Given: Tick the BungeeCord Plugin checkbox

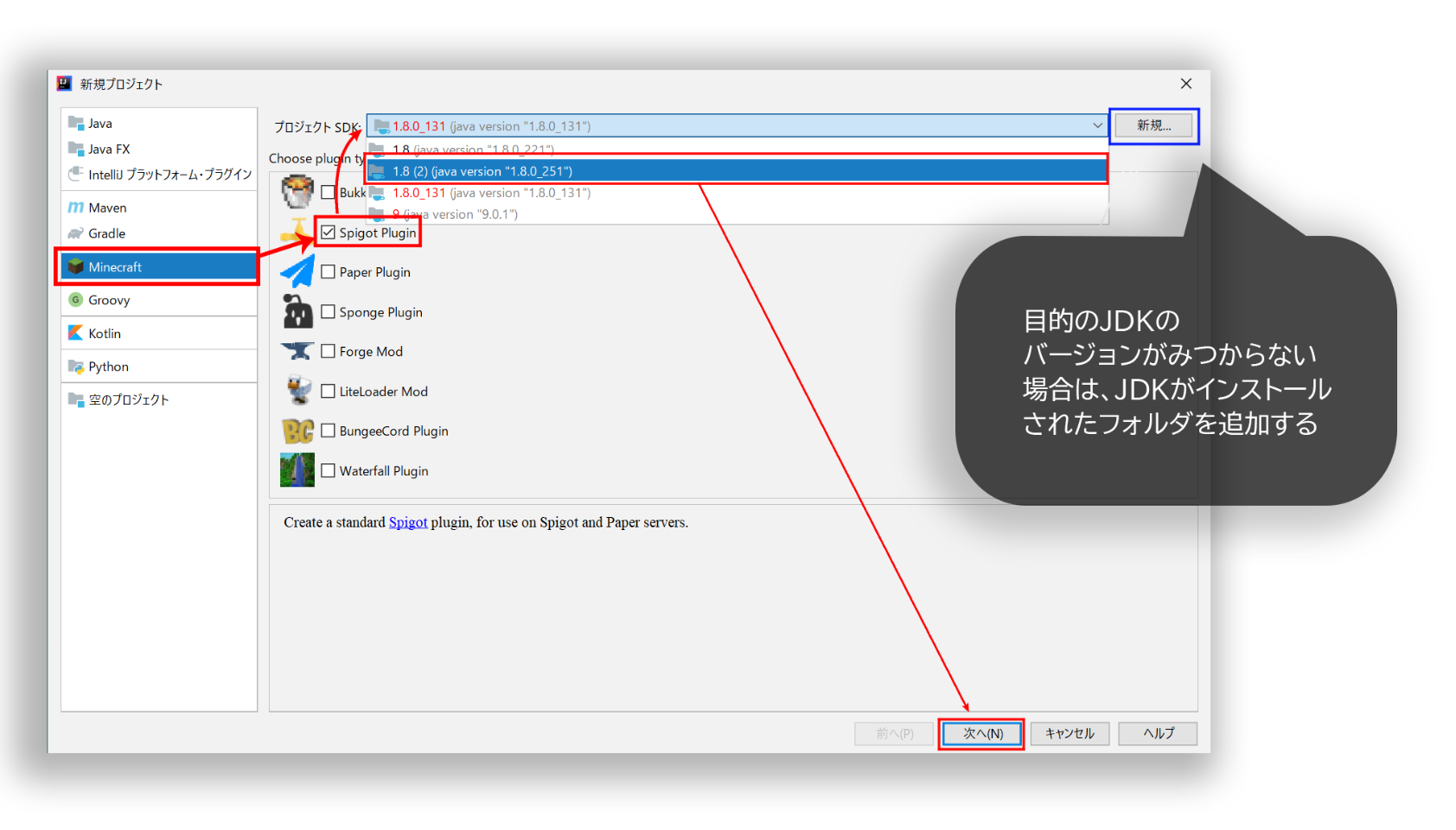Looking at the screenshot, I should [328, 431].
